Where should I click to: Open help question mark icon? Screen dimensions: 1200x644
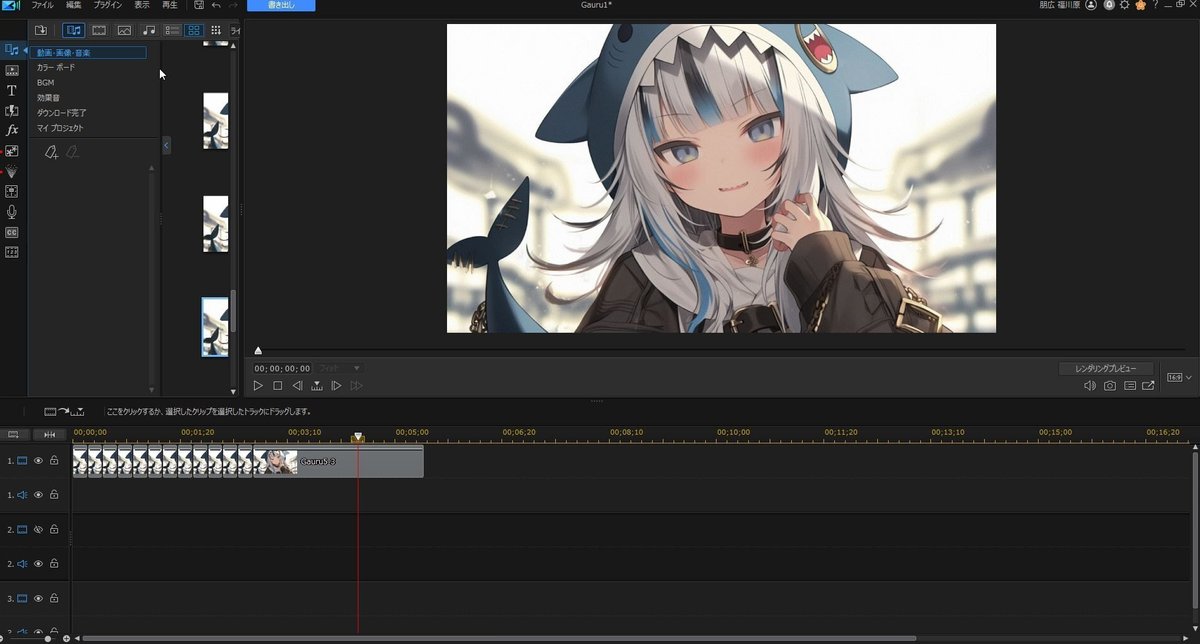pyautogui.click(x=1155, y=5)
